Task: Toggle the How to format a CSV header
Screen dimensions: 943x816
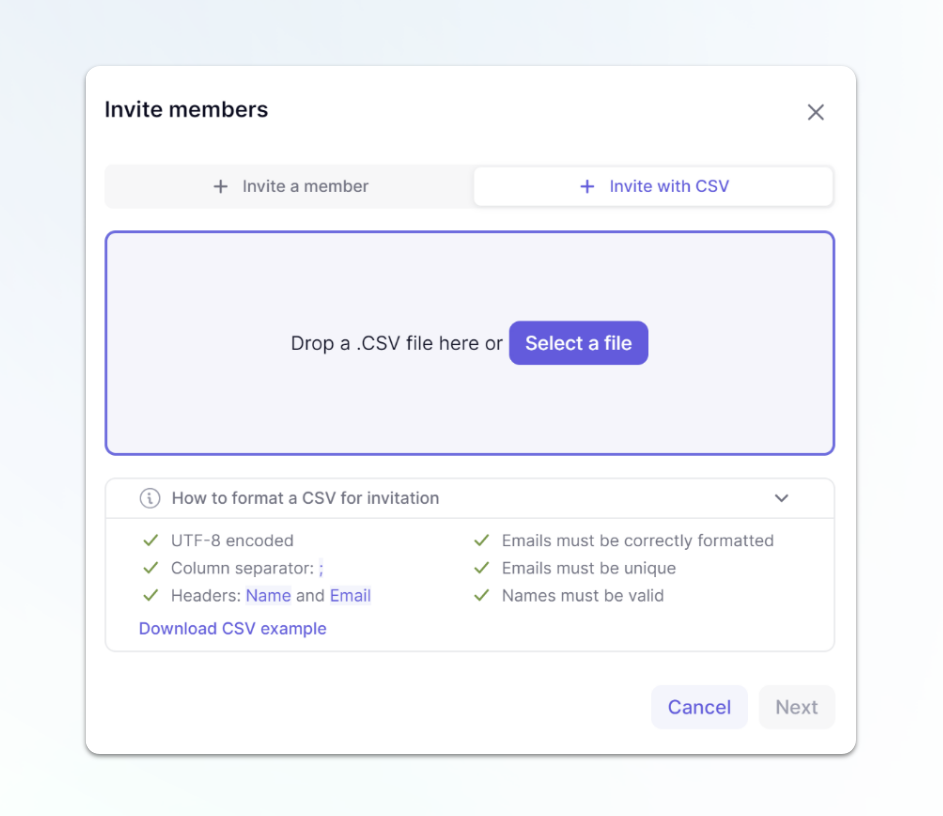Action: 470,498
